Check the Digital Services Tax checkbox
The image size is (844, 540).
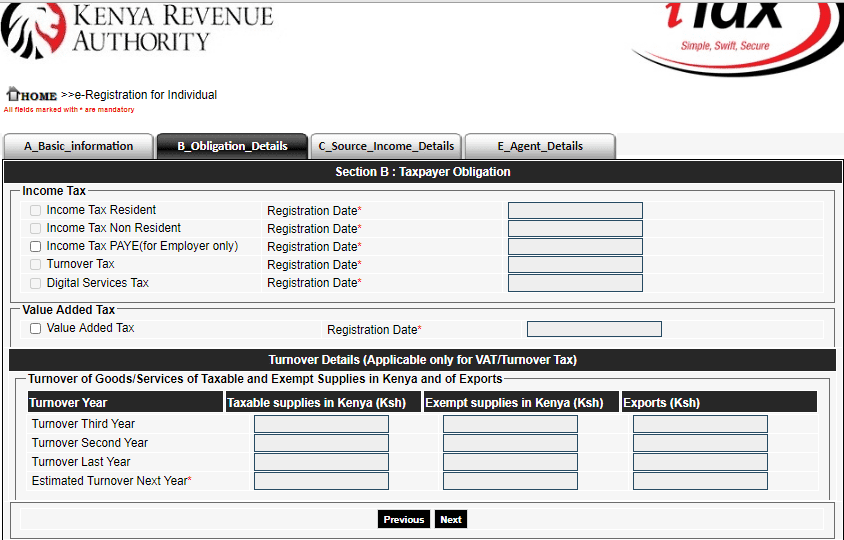coord(36,283)
